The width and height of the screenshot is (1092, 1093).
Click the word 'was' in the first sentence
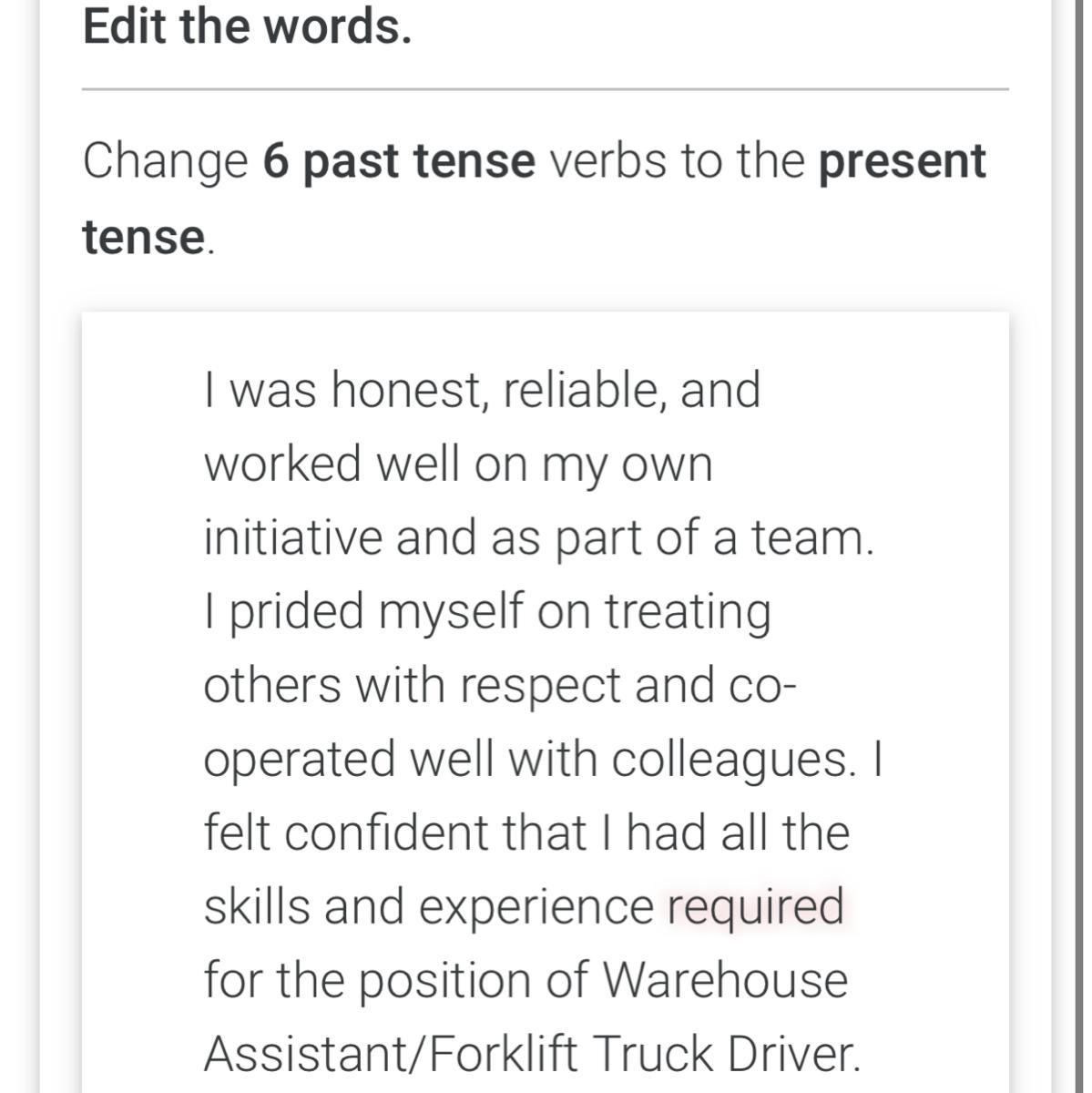[272, 391]
